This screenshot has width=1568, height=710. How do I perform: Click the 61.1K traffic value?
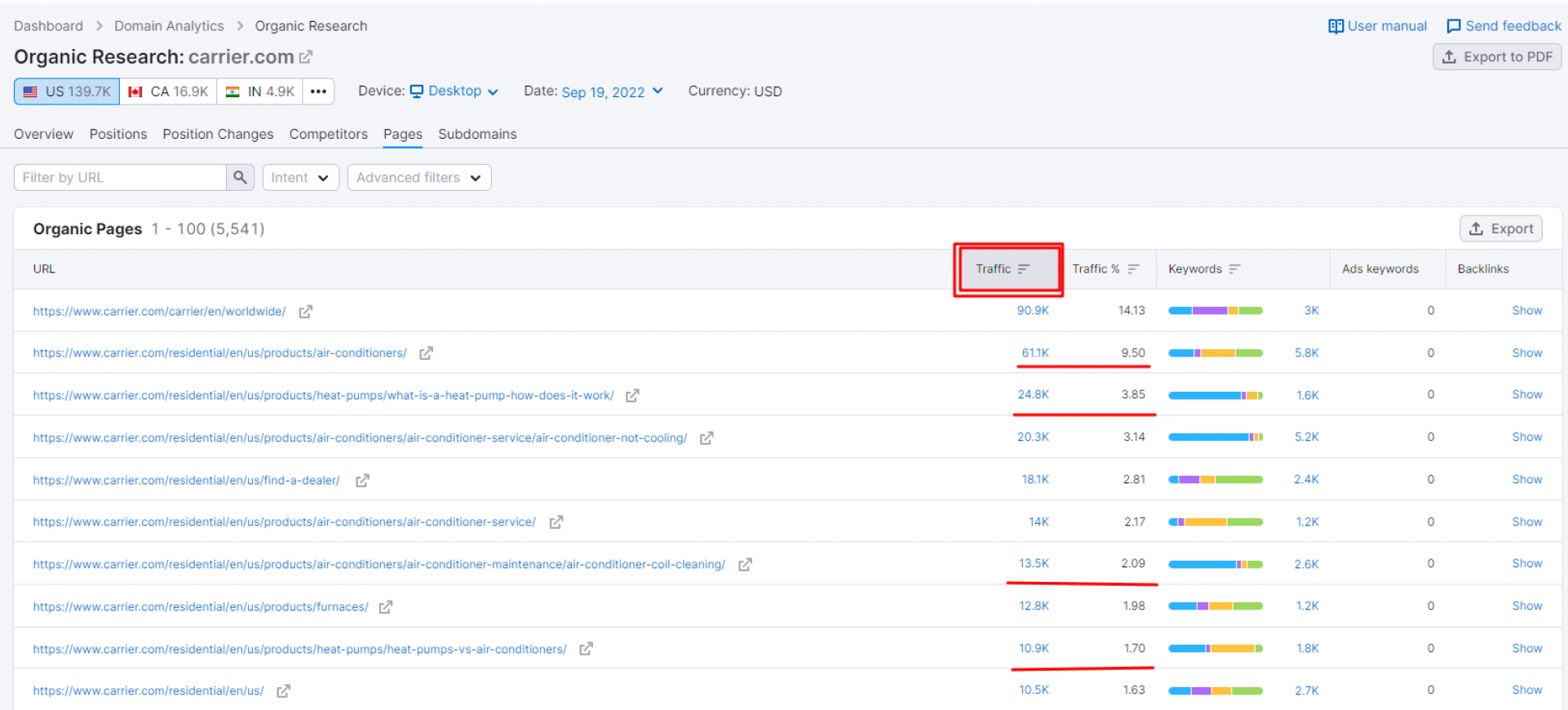click(1035, 353)
